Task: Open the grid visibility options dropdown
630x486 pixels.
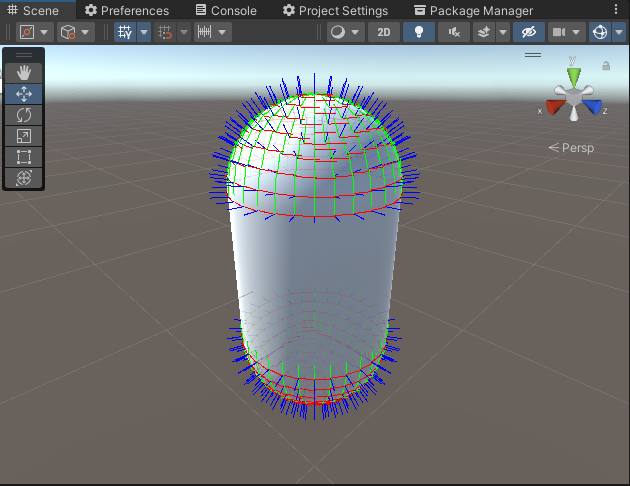Action: coord(144,32)
